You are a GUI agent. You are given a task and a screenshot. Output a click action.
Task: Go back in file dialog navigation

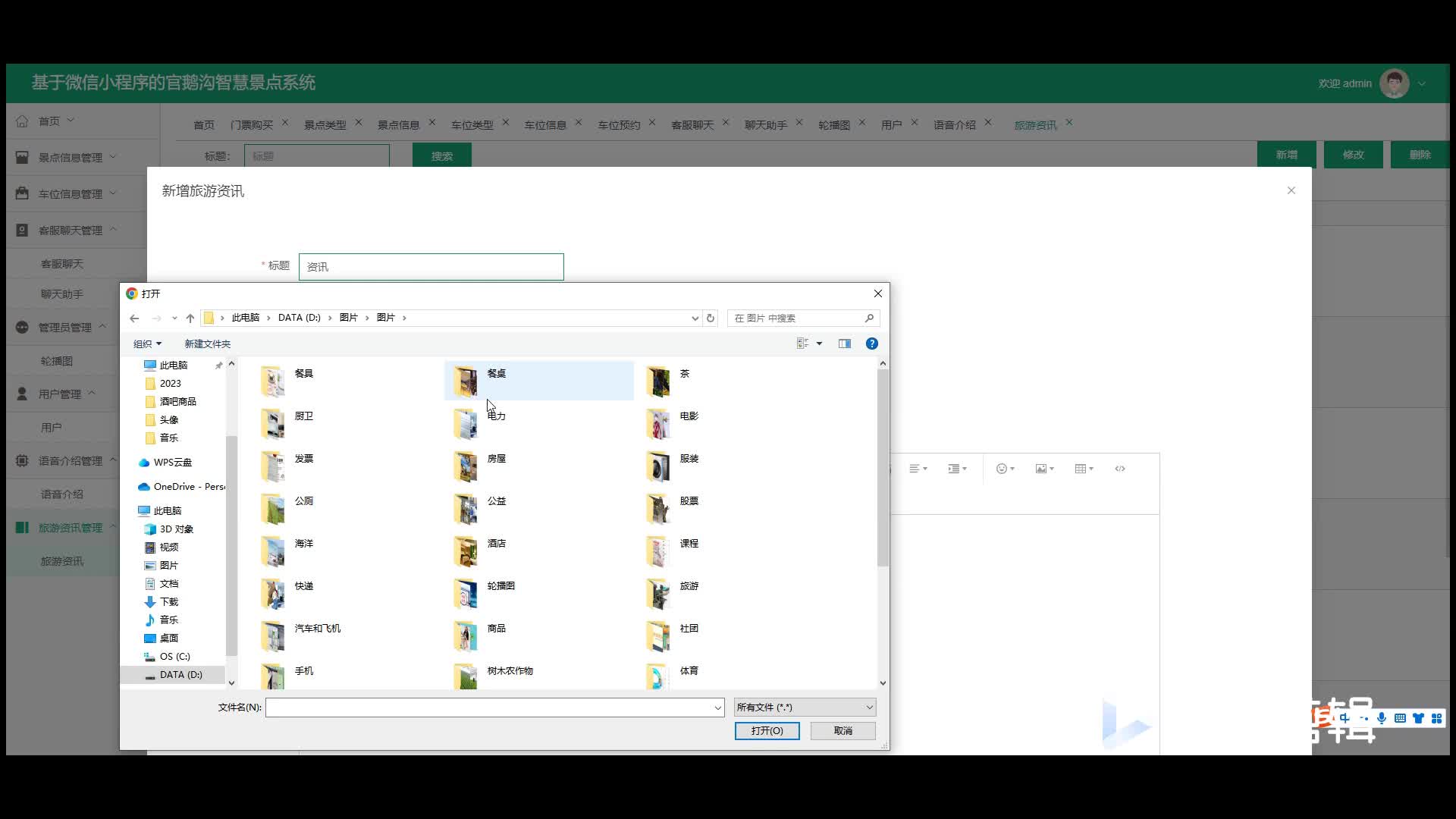pyautogui.click(x=134, y=318)
